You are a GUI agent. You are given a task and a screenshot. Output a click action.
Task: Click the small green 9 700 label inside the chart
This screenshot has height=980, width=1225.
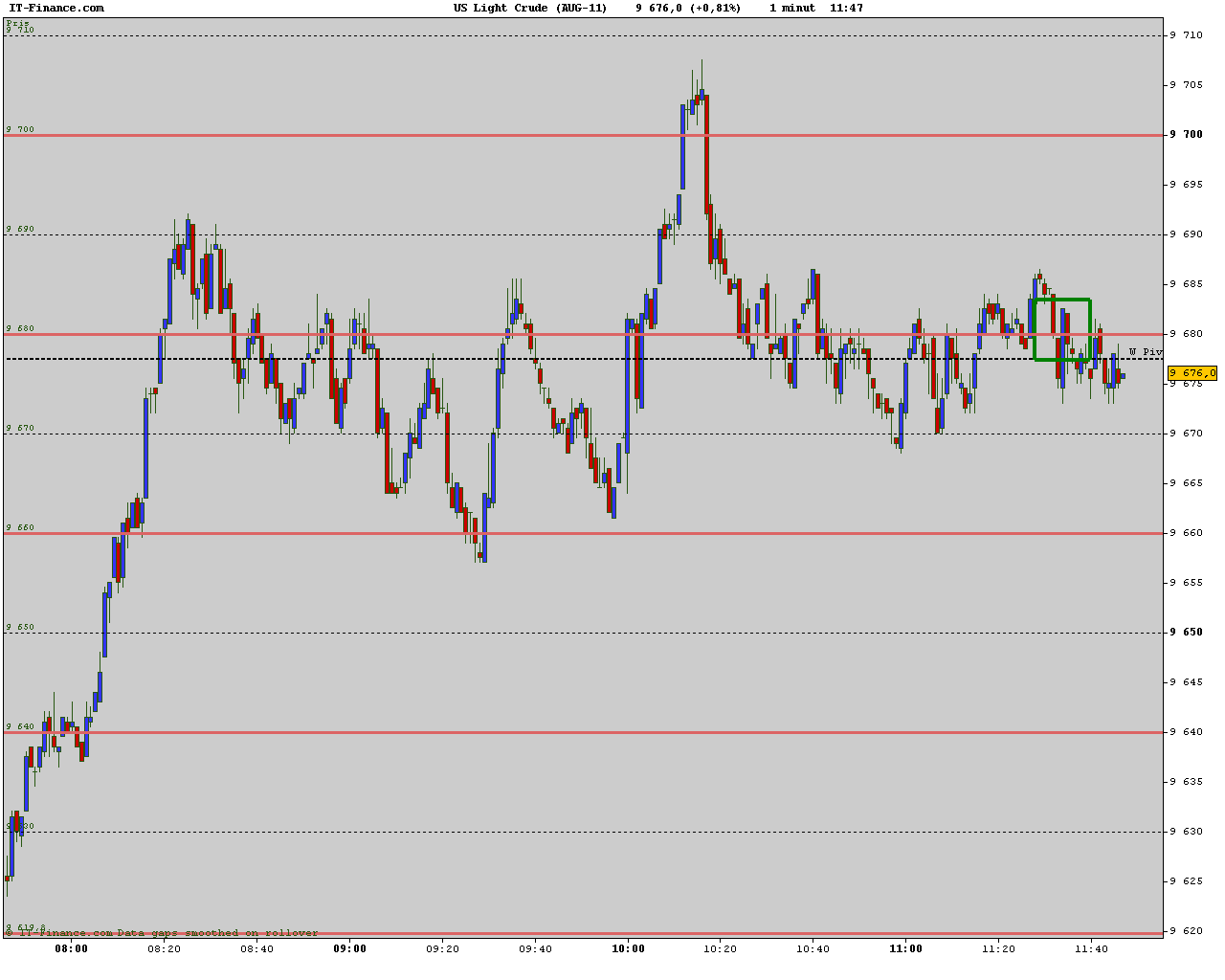click(x=20, y=129)
